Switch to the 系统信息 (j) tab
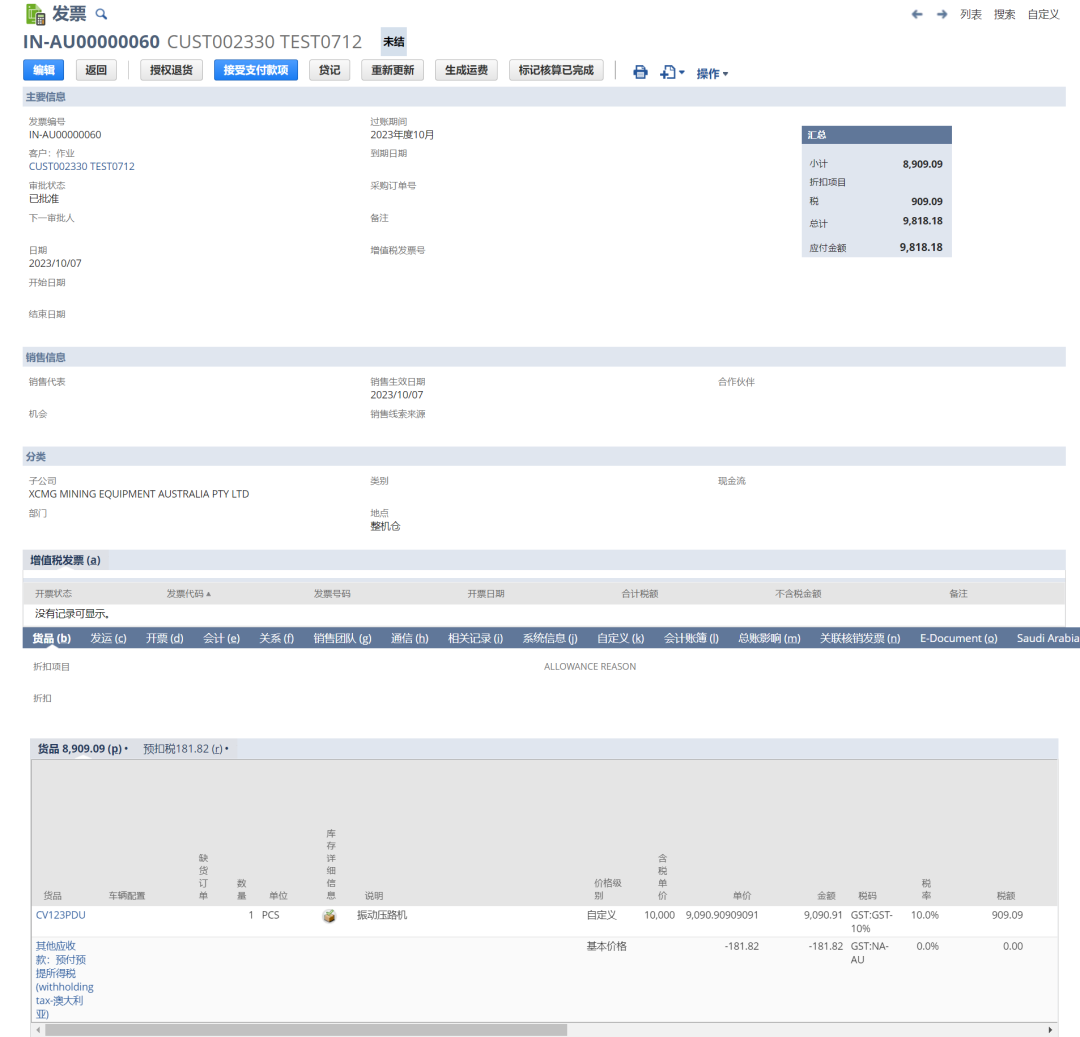This screenshot has width=1080, height=1037. pyautogui.click(x=550, y=638)
